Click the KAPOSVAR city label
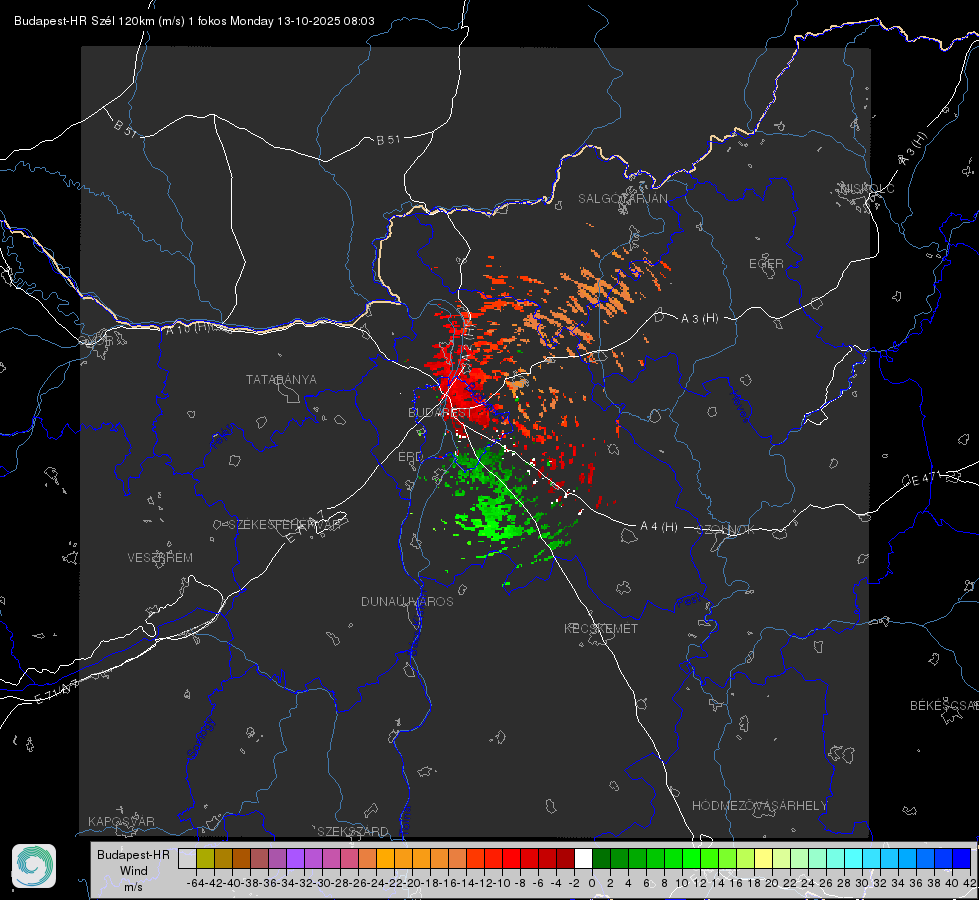 point(121,821)
